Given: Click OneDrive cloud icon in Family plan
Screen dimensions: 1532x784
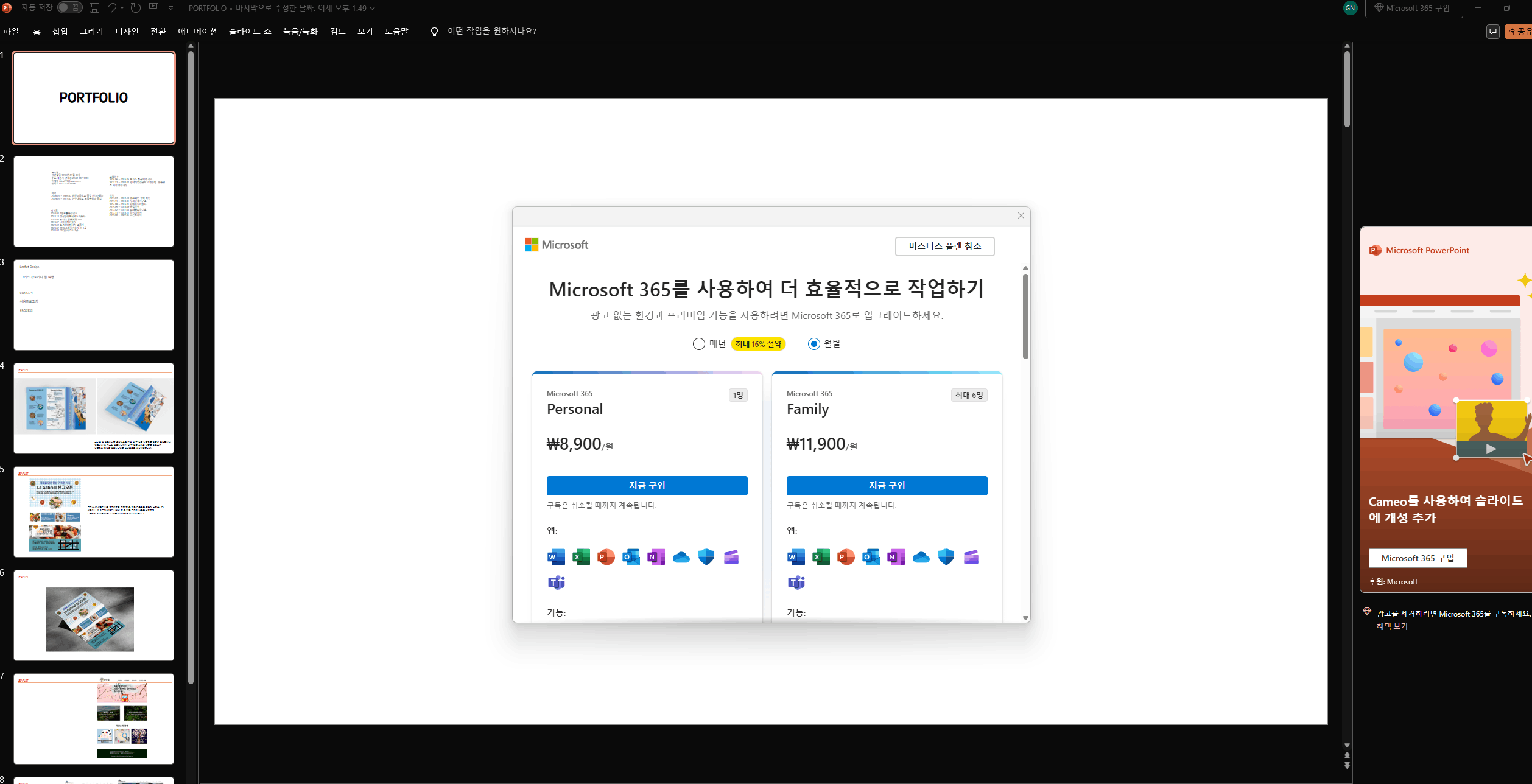Looking at the screenshot, I should click(x=921, y=557).
